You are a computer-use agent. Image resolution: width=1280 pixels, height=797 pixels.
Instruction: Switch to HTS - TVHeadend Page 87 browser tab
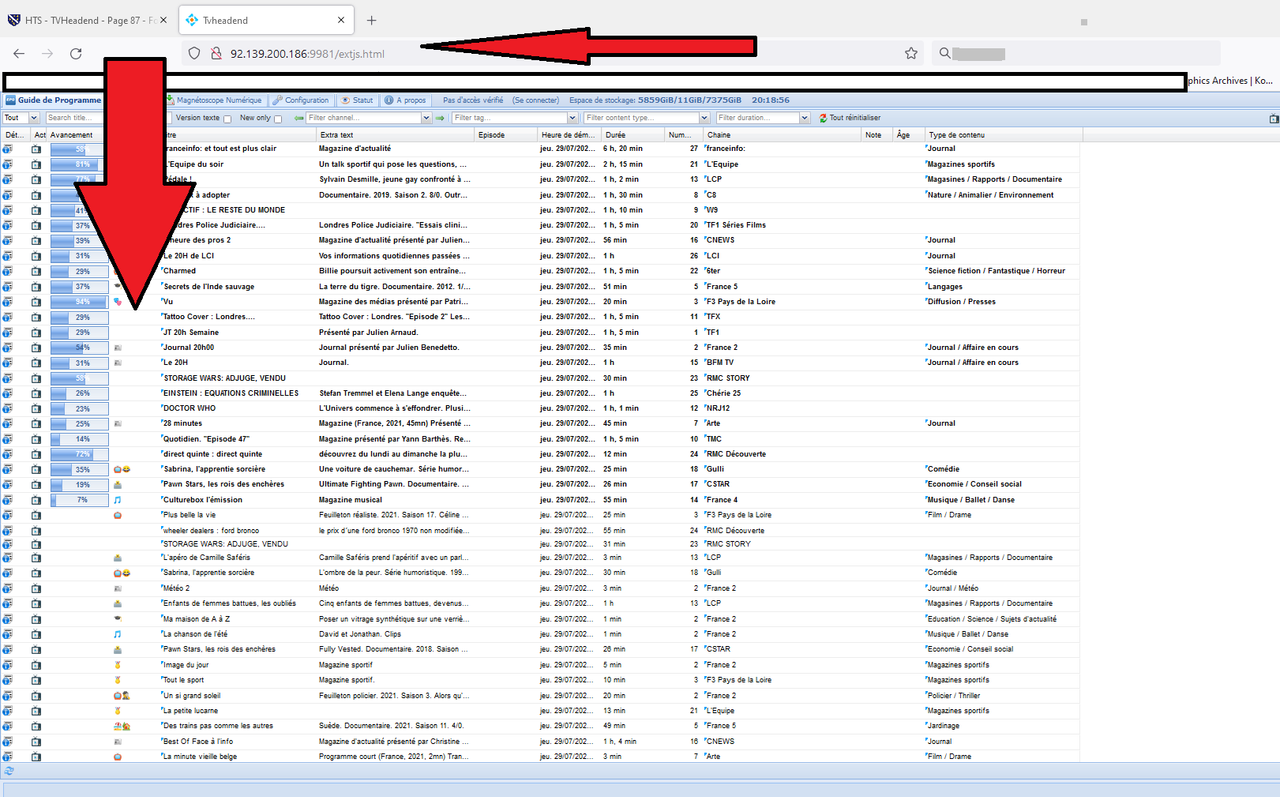(x=88, y=20)
